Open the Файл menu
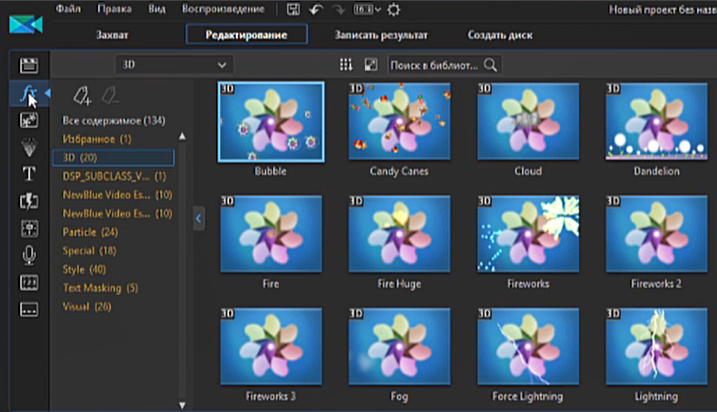The image size is (717, 412). (x=69, y=9)
